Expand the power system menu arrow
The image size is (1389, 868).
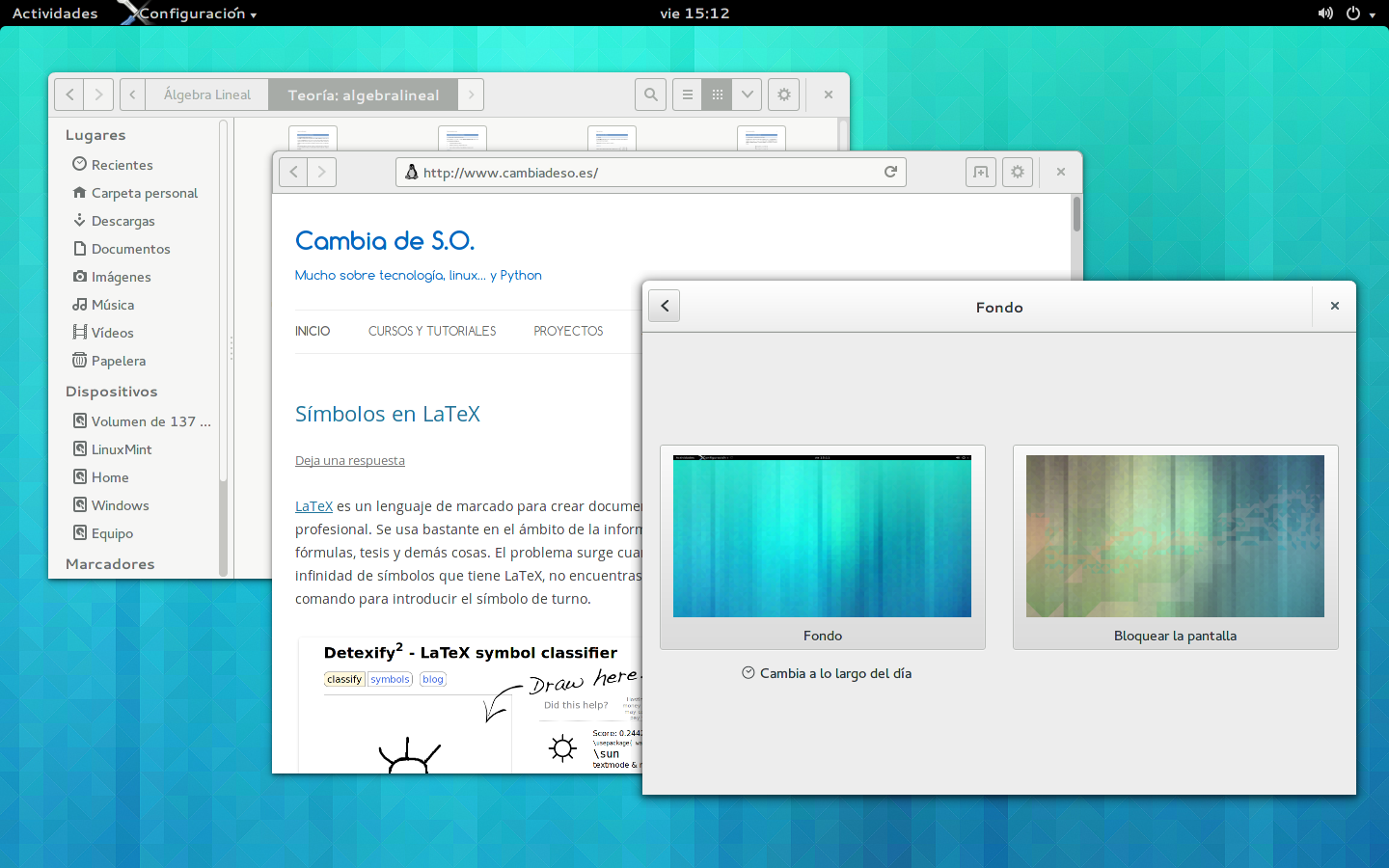[1372, 14]
